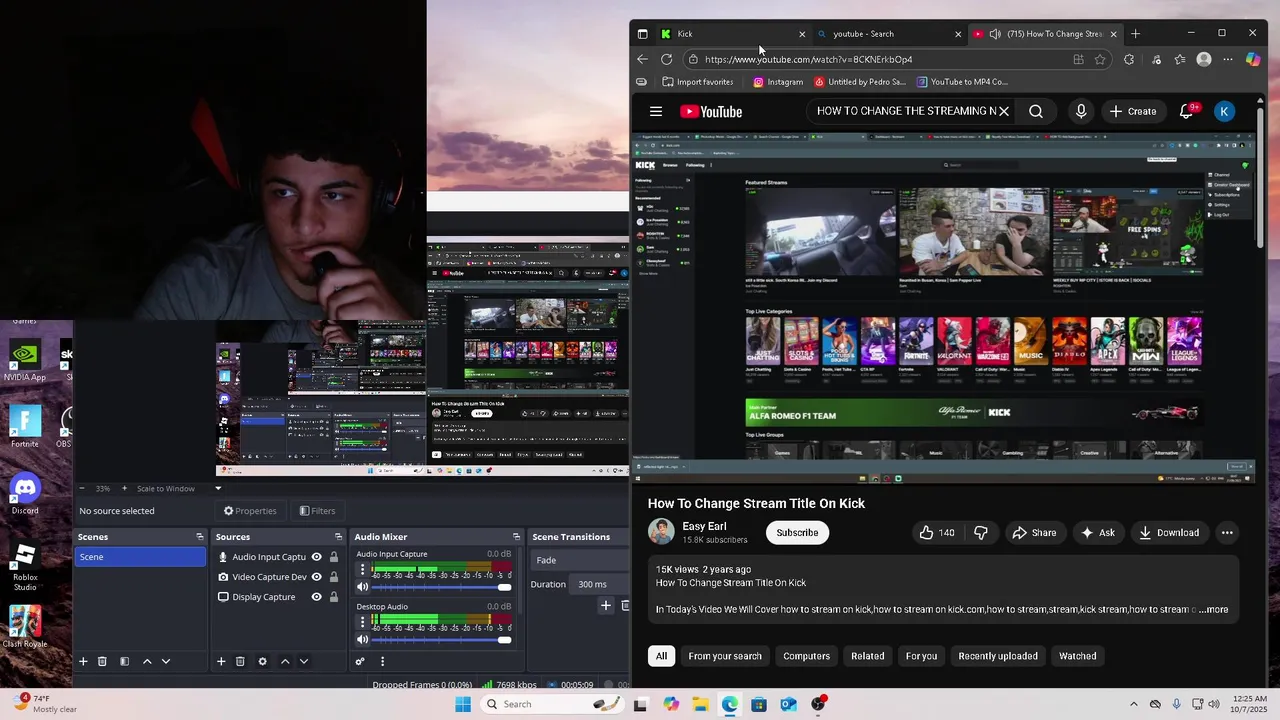Click the YouTube search magnifier button
The height and width of the screenshot is (720, 1280).
point(1036,111)
